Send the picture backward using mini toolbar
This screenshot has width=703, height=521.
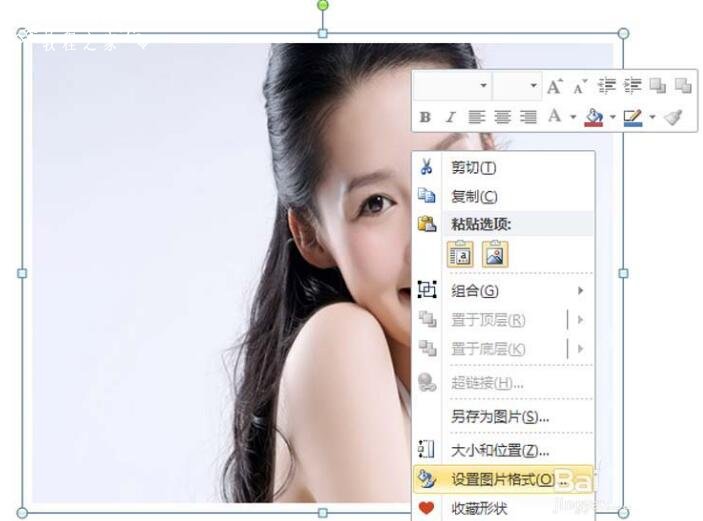point(683,85)
